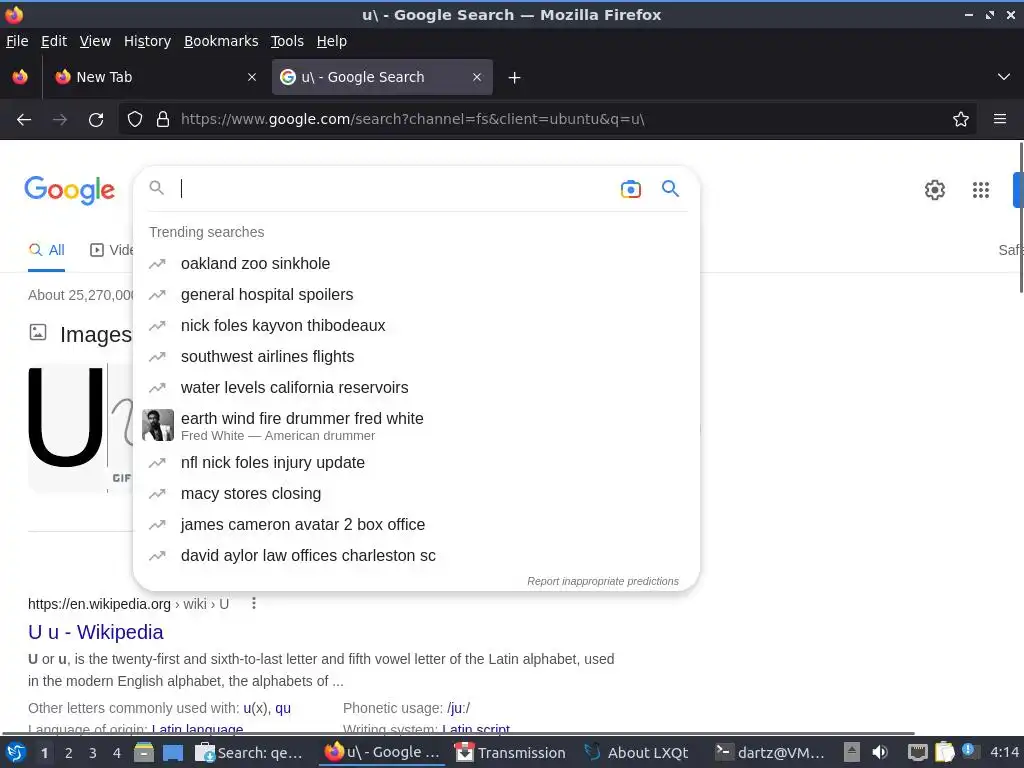Screen dimensions: 1024x768
Task: Open Google quick settings gear
Action: point(935,190)
